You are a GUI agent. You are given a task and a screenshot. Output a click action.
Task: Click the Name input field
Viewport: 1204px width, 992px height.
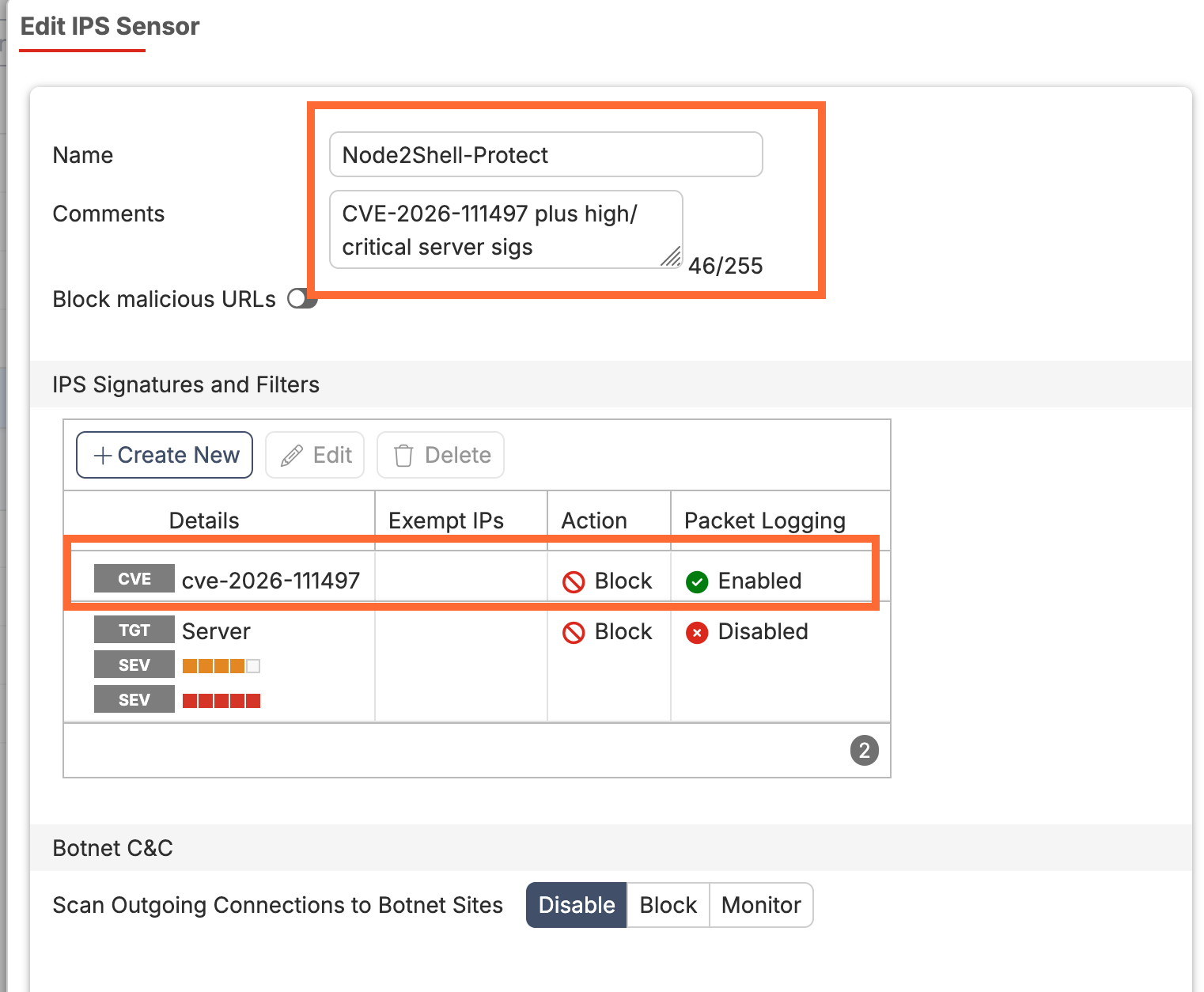[546, 154]
